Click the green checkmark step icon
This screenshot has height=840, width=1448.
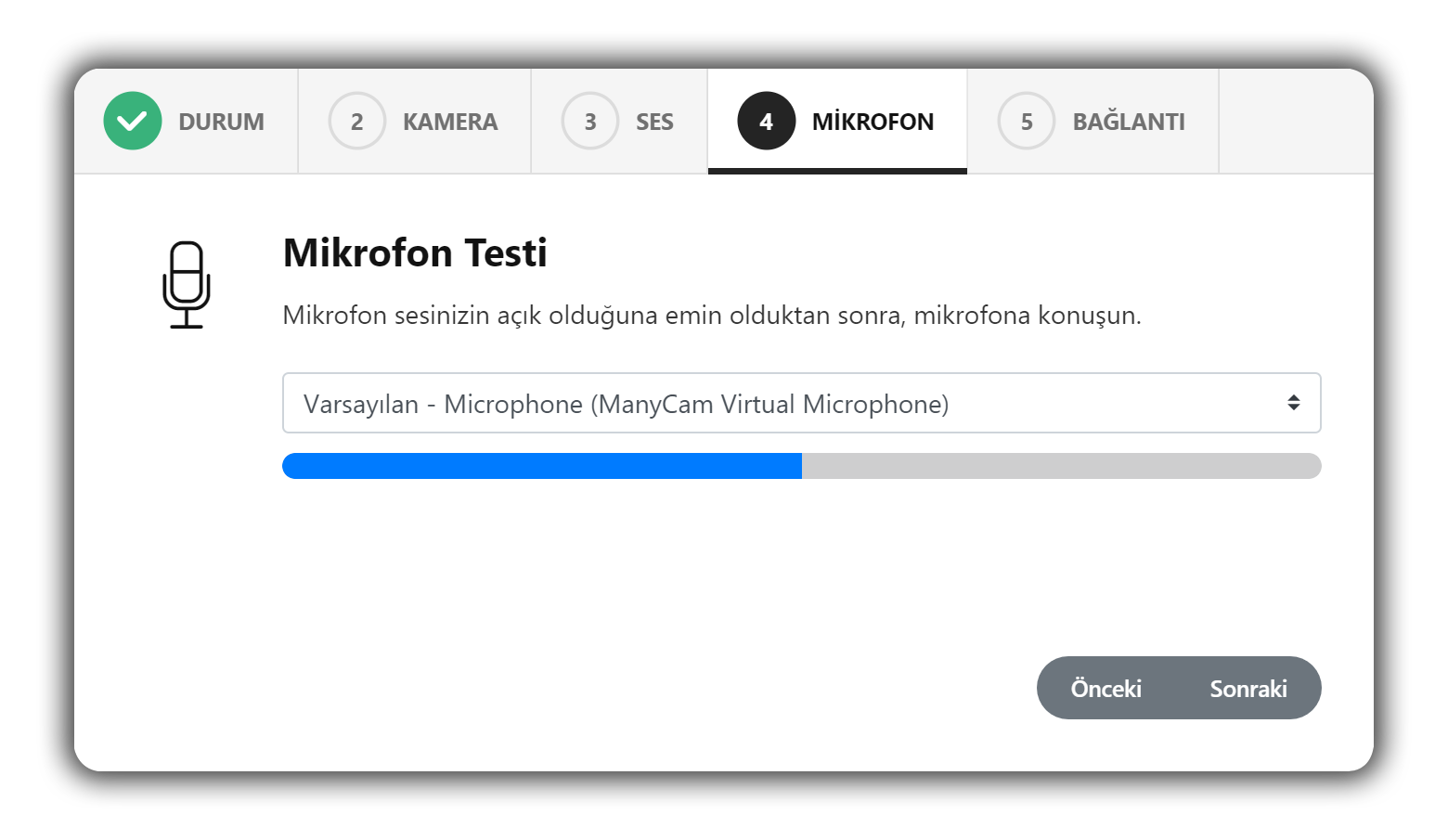[x=133, y=121]
